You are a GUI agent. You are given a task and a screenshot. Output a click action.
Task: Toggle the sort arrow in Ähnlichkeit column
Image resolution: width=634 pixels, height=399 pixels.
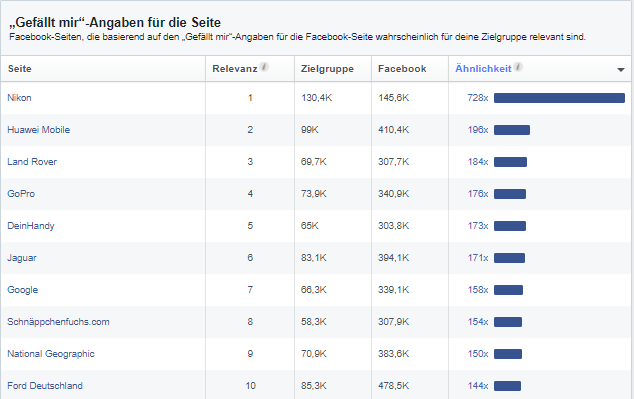point(621,70)
